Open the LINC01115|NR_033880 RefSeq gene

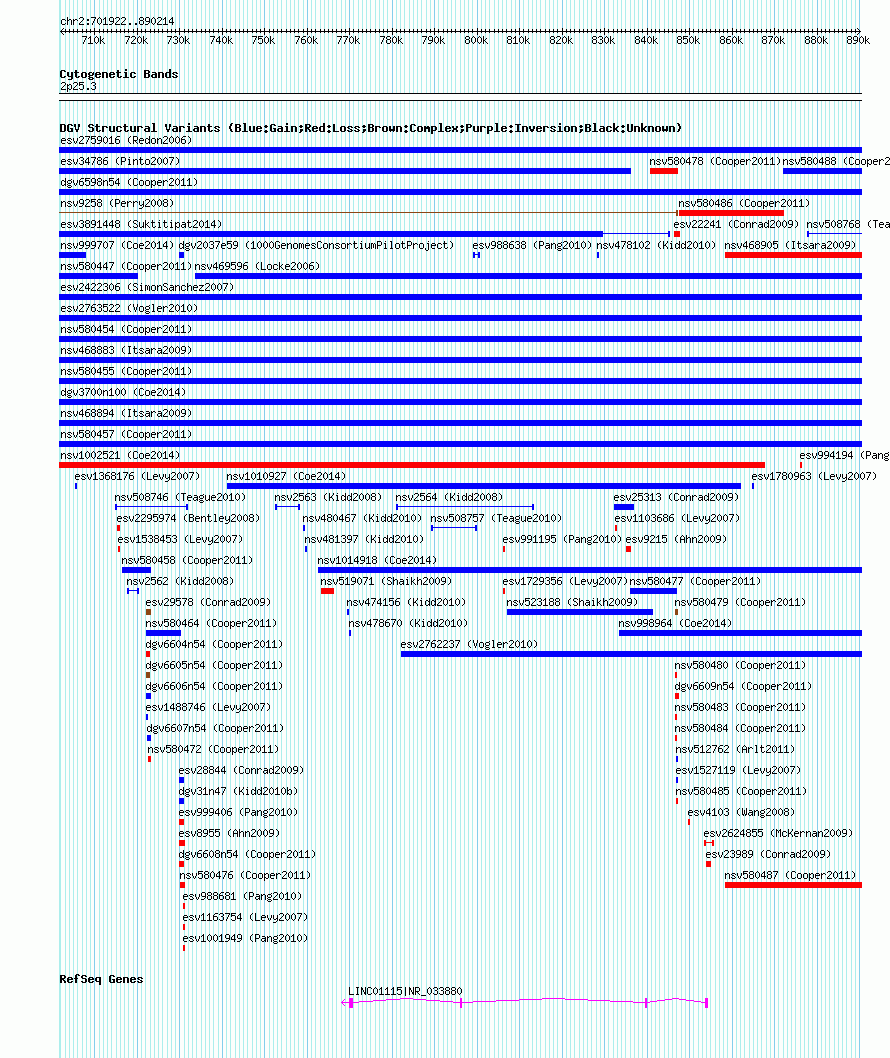pyautogui.click(x=405, y=991)
